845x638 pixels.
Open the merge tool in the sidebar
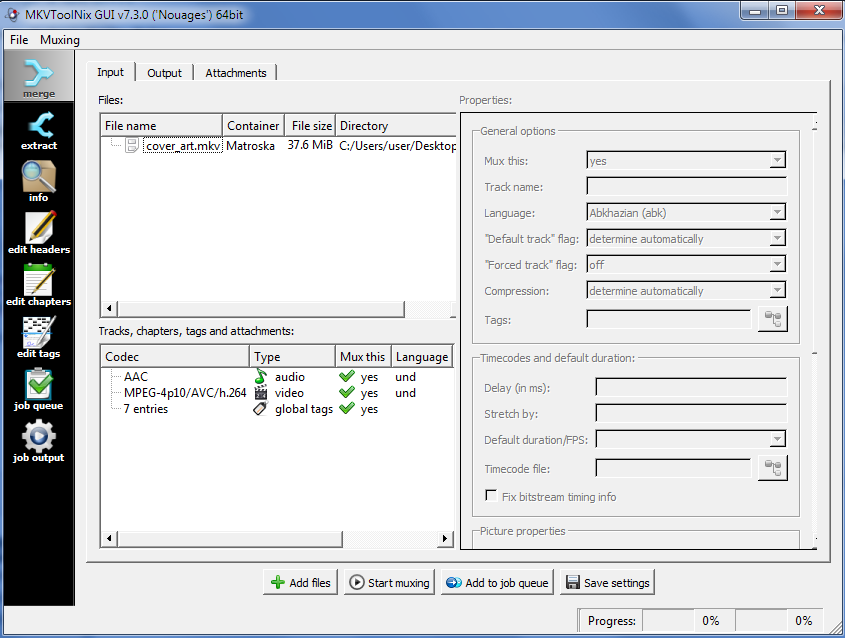pos(39,77)
